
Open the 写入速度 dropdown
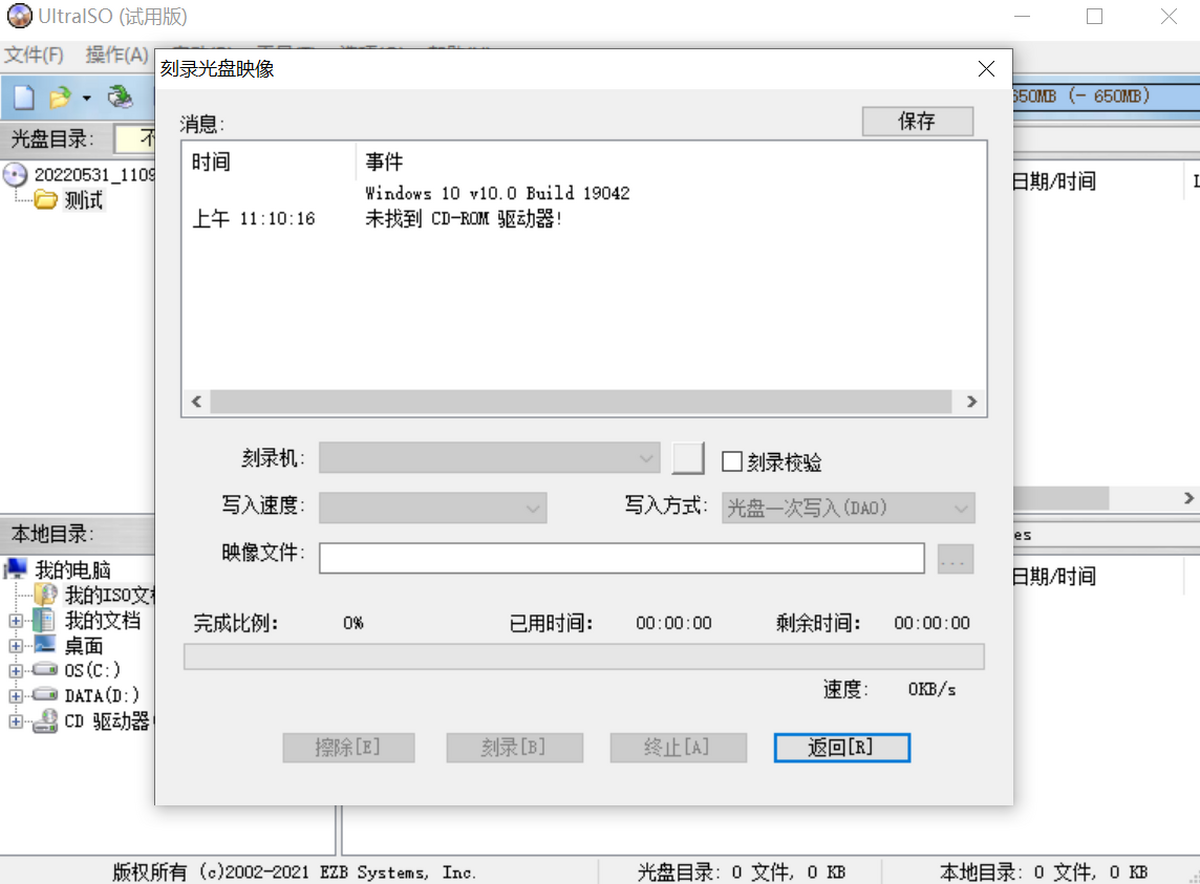pyautogui.click(x=432, y=508)
